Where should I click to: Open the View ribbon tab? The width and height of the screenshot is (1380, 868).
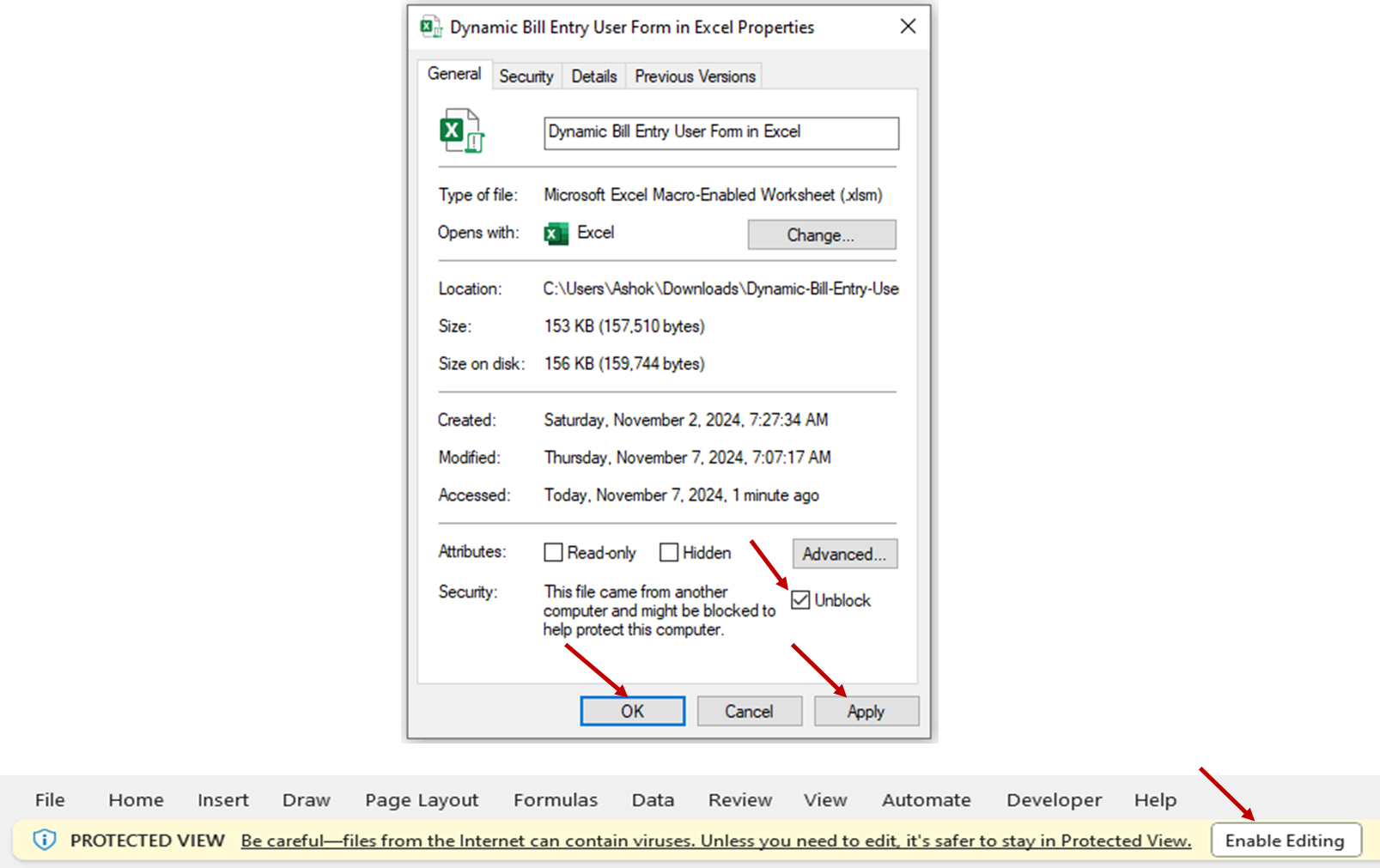(x=825, y=799)
